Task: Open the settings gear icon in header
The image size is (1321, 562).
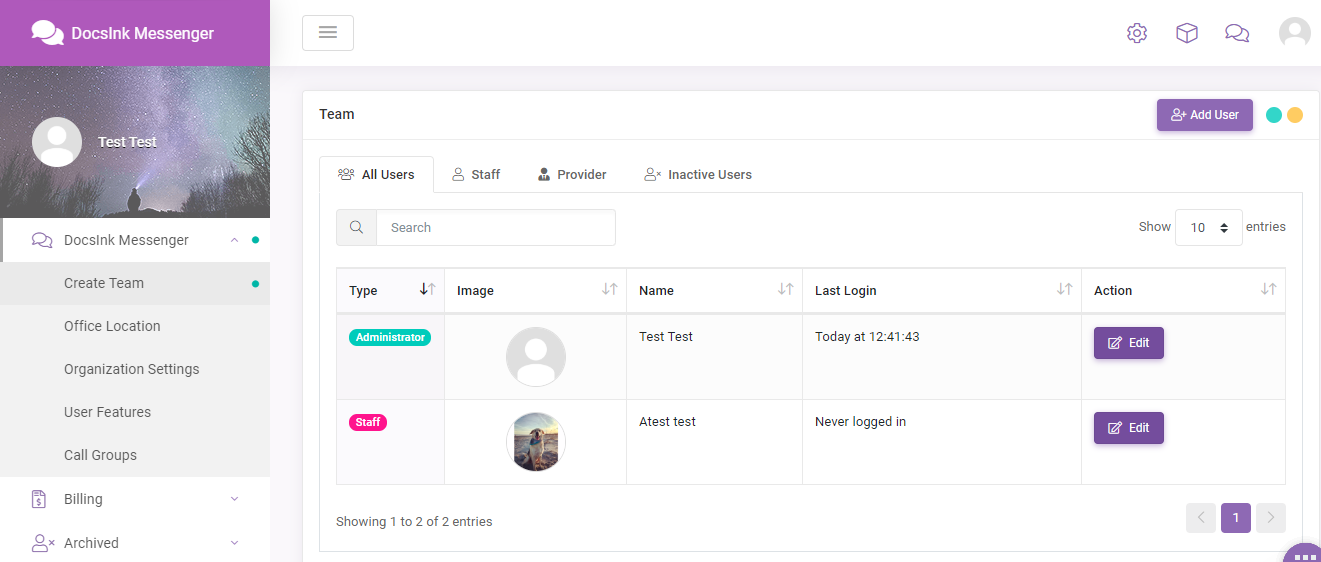Action: click(1137, 33)
